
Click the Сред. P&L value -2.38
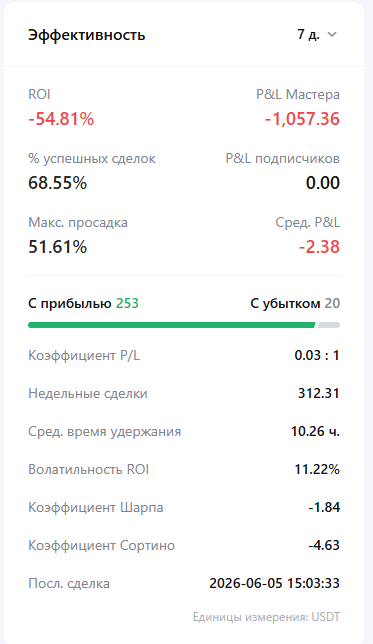pyautogui.click(x=319, y=247)
